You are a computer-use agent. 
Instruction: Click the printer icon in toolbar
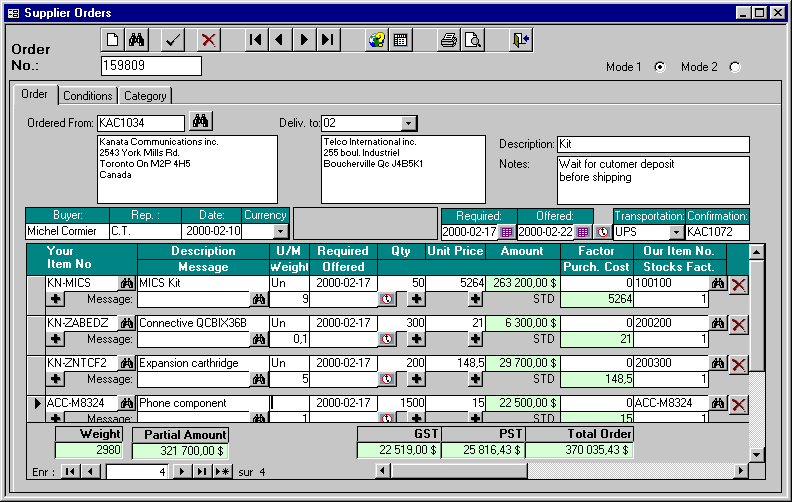[449, 40]
